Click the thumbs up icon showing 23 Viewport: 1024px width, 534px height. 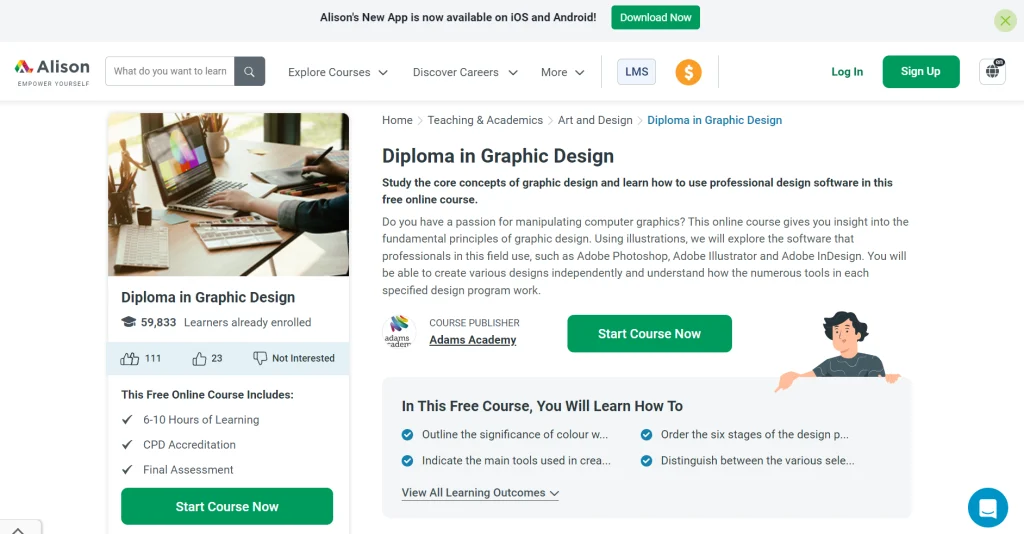[x=200, y=358]
